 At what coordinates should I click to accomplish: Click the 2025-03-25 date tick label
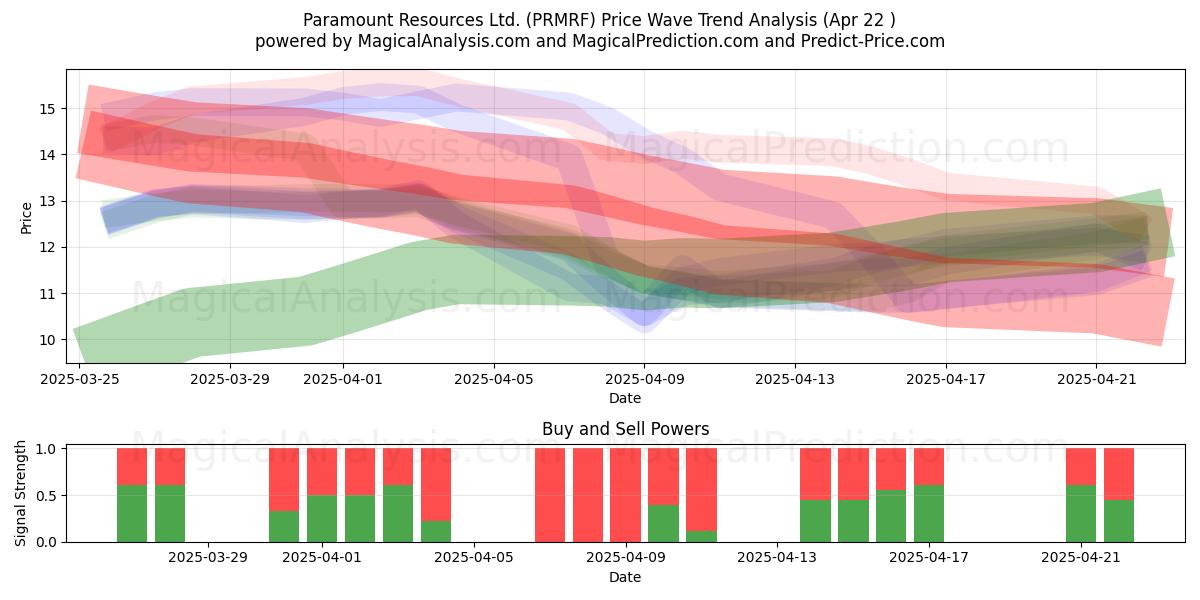[x=79, y=379]
